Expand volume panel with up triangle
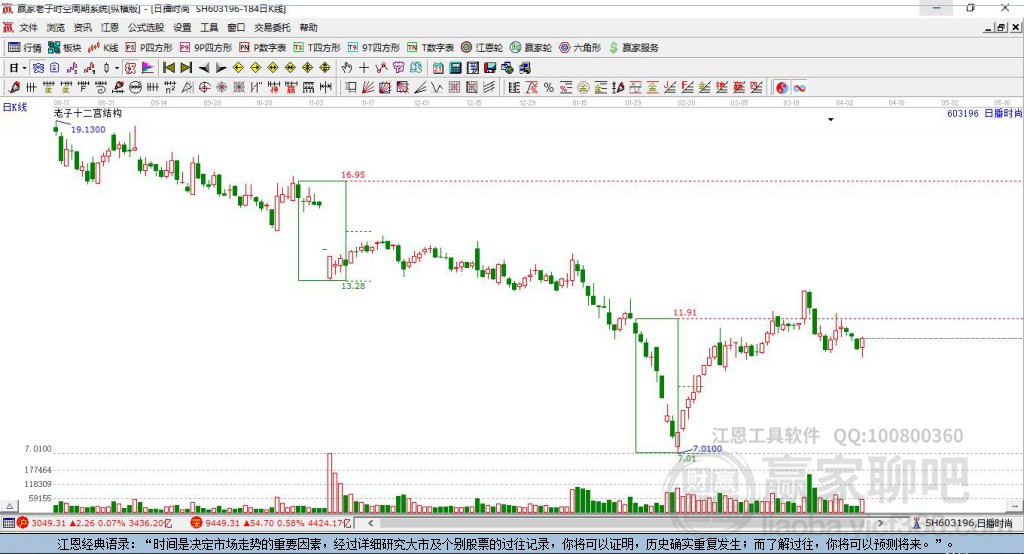This screenshot has width=1024, height=554. pos(9,506)
